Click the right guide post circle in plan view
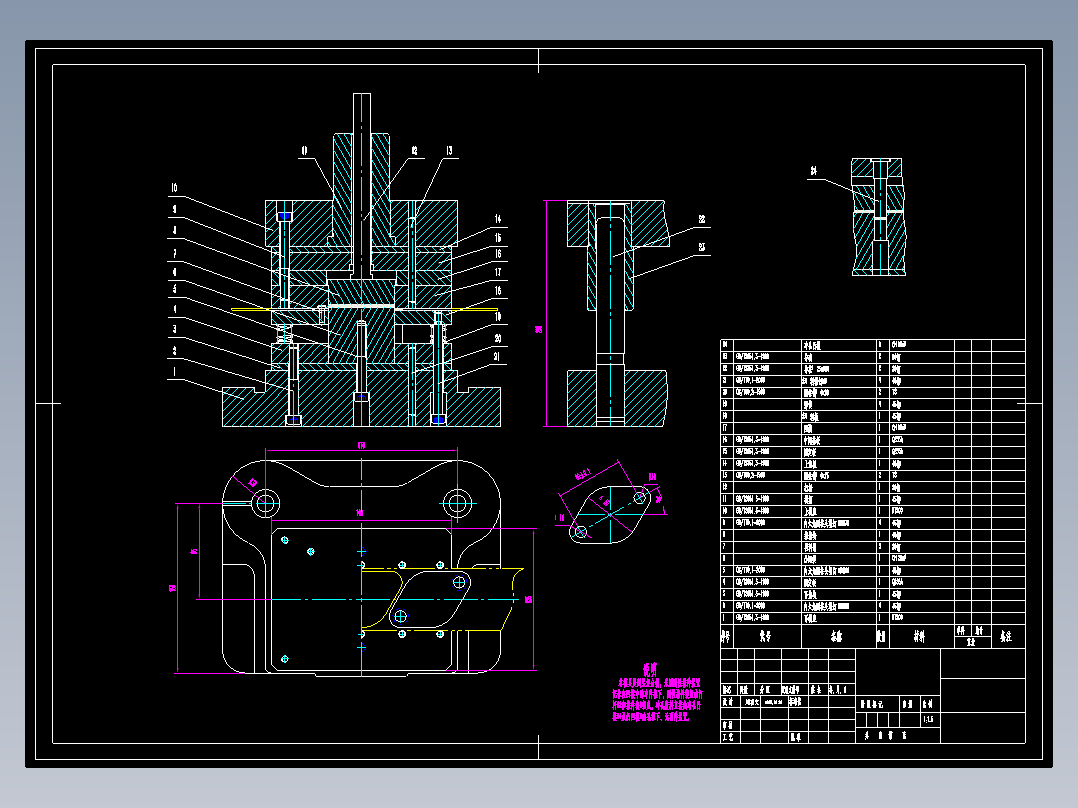The image size is (1078, 808). 457,503
